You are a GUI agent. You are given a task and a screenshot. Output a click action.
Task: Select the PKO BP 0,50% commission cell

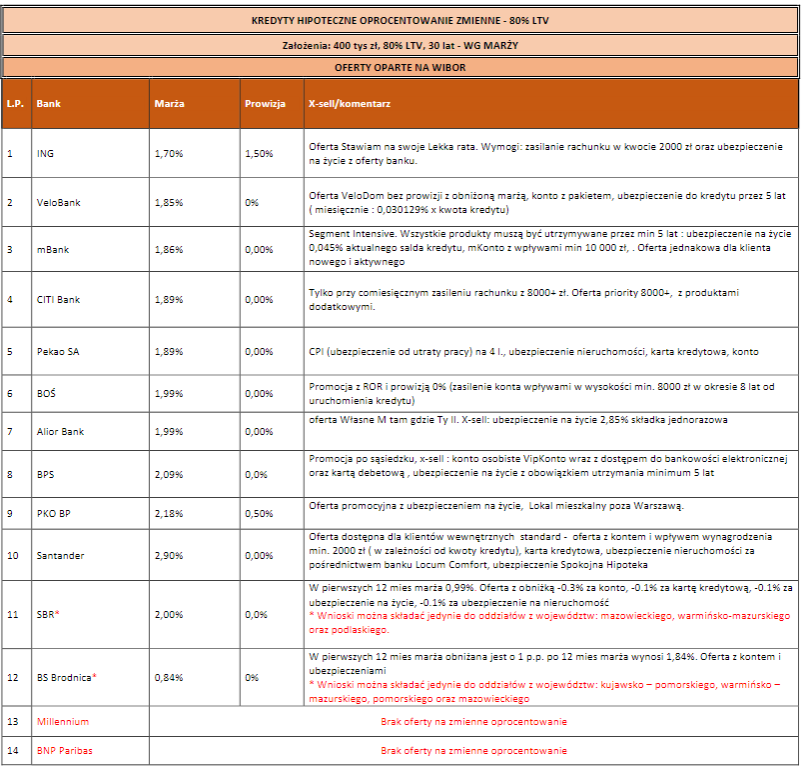point(258,513)
